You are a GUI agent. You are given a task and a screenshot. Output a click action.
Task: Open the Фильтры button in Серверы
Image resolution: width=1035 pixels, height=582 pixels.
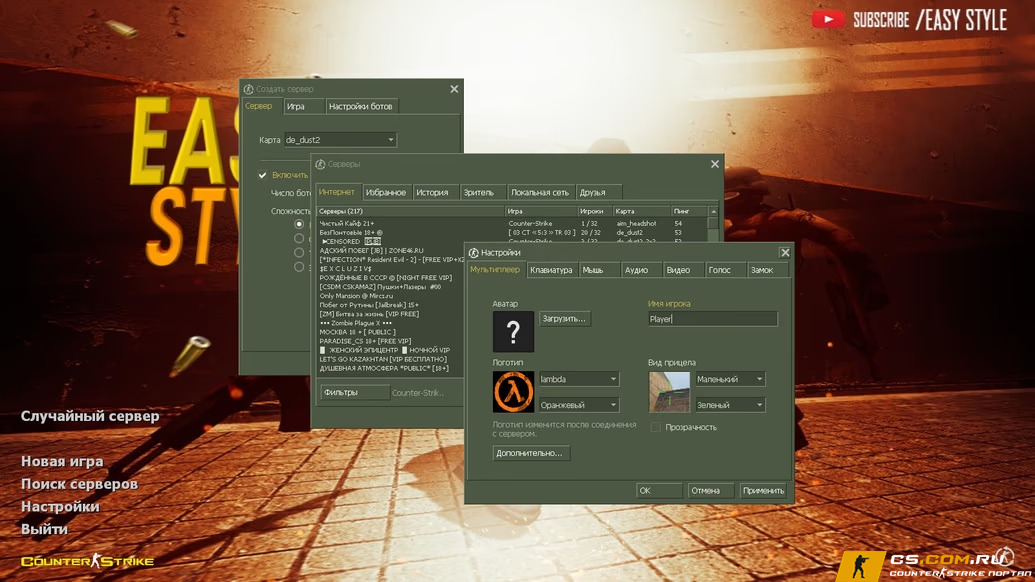(354, 392)
